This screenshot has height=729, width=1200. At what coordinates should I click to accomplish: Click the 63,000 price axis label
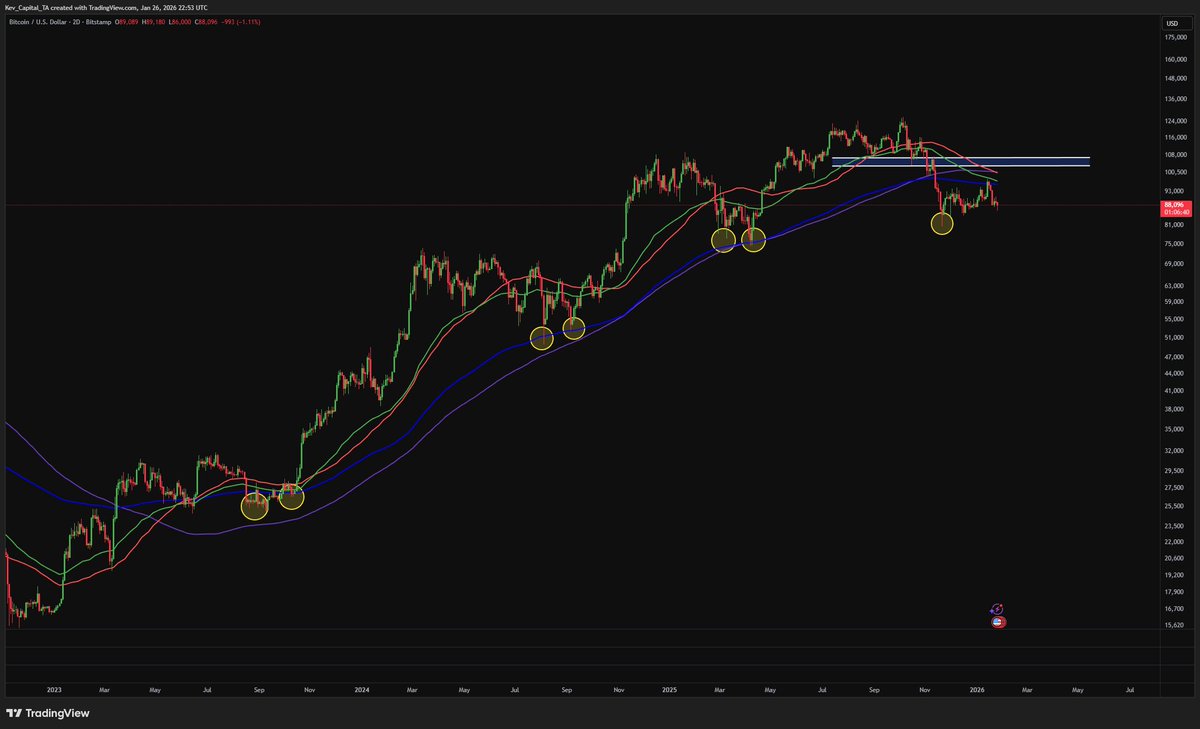point(1172,285)
